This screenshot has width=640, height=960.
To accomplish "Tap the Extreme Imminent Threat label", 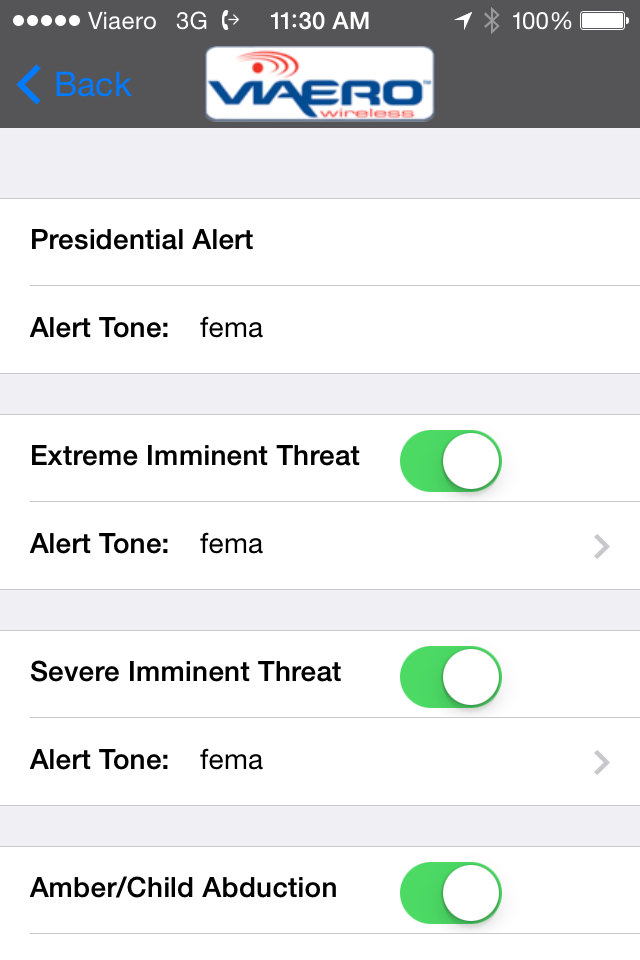I will point(195,457).
